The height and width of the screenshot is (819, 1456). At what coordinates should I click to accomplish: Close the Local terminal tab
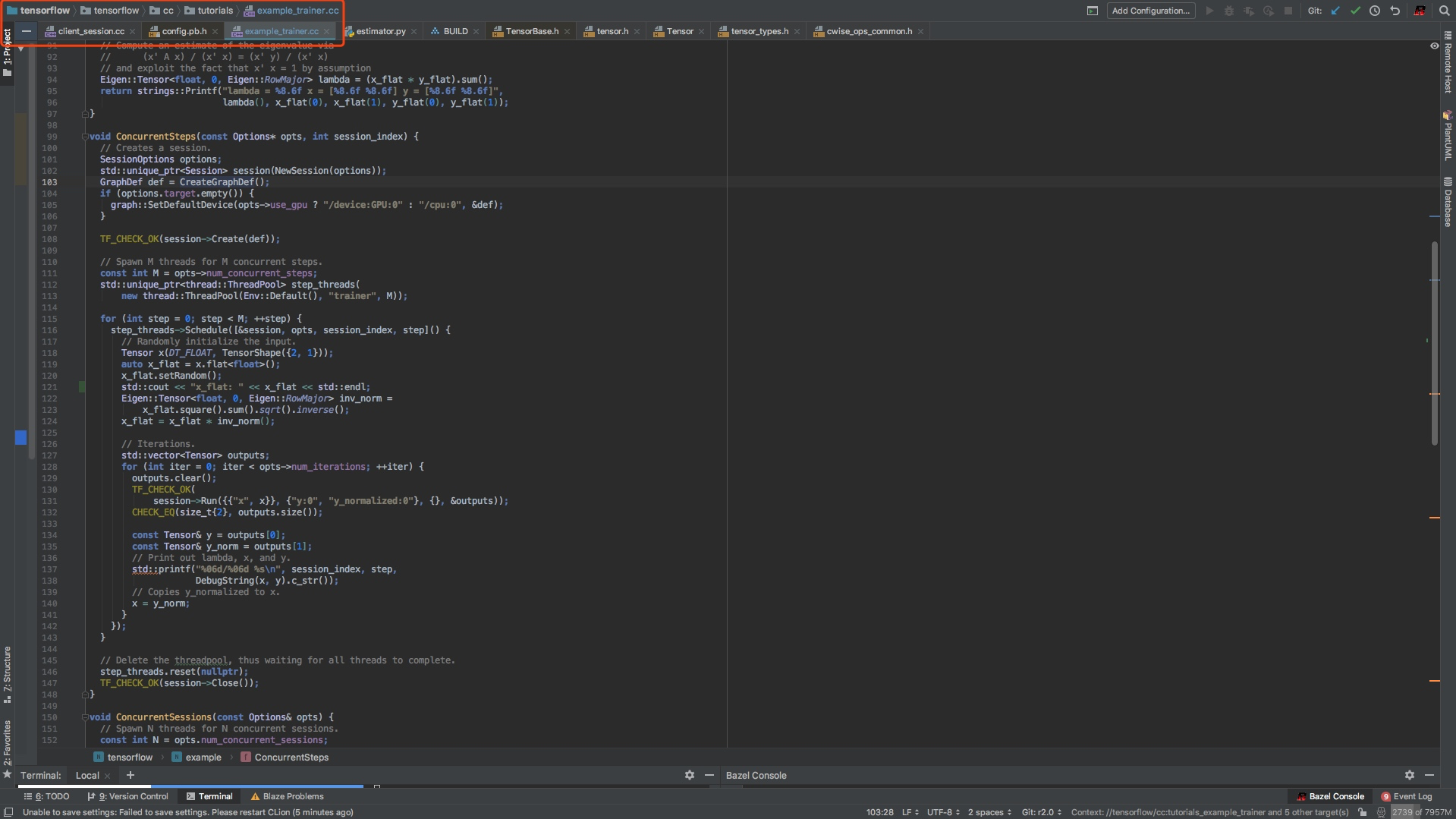(107, 776)
